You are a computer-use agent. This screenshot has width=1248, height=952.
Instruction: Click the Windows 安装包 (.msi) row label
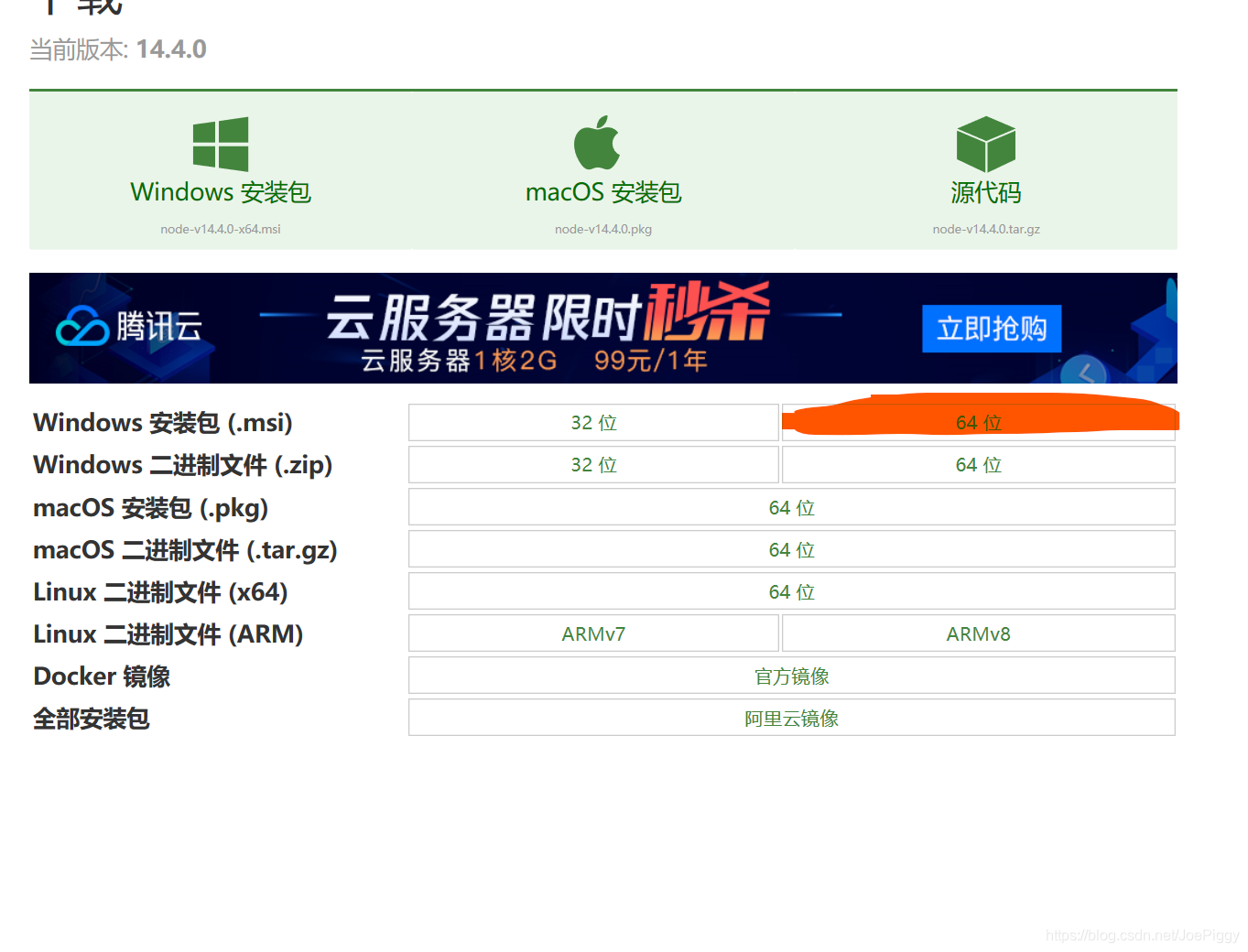point(163,423)
